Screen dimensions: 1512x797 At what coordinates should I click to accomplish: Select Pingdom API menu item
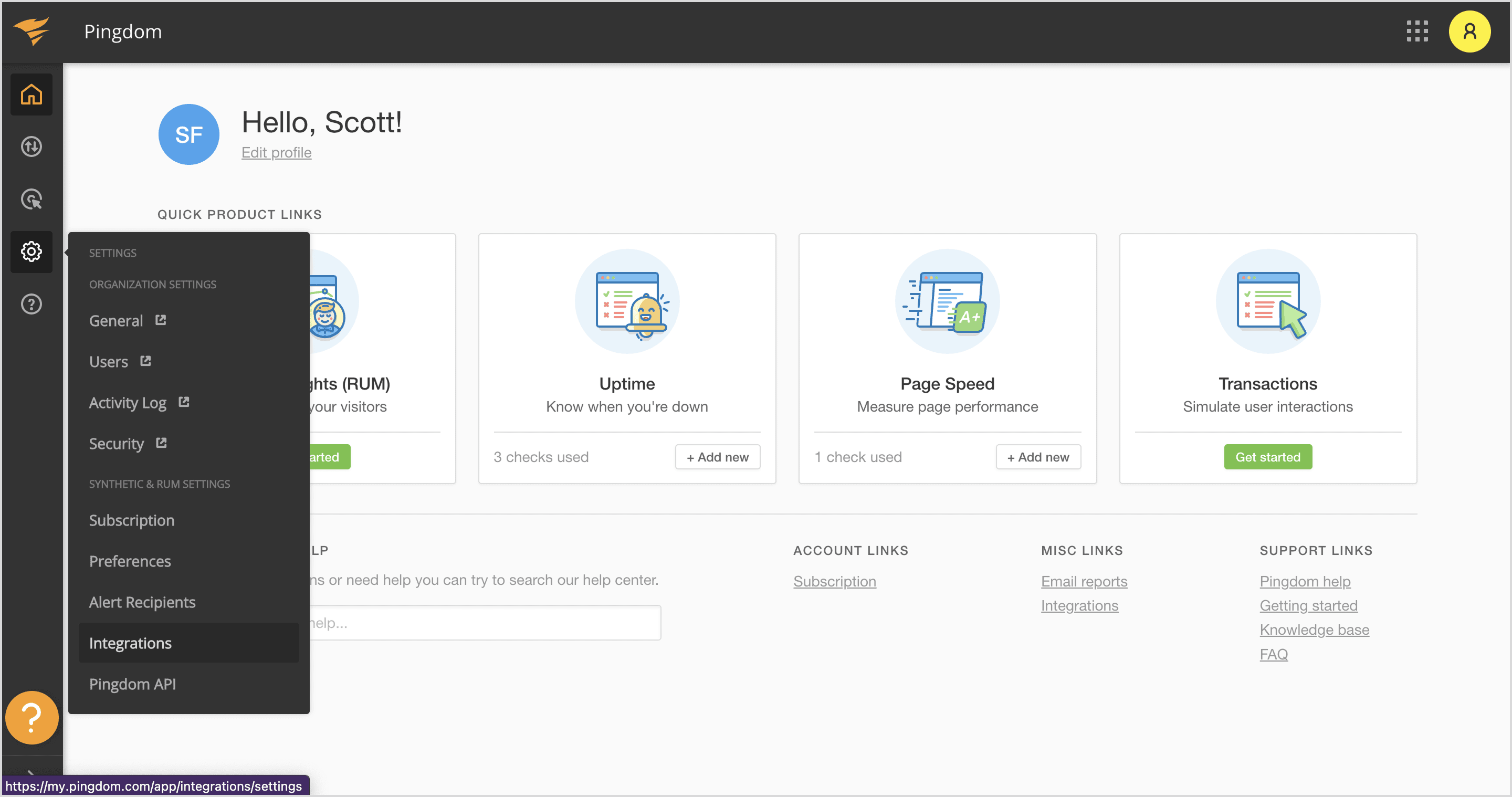pos(188,684)
